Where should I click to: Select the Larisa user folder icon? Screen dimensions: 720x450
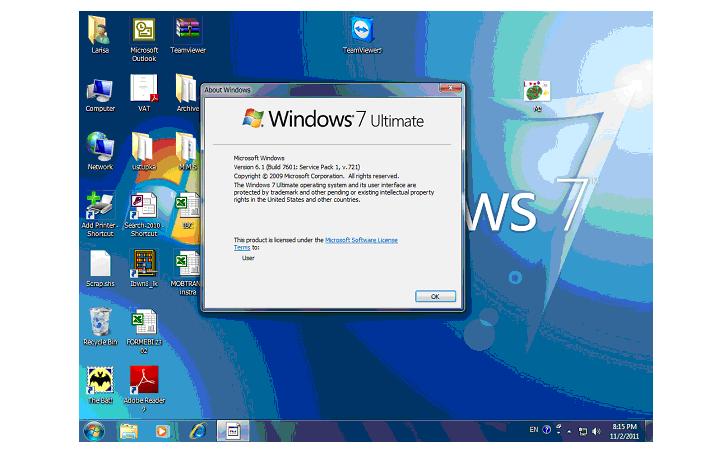click(x=100, y=35)
